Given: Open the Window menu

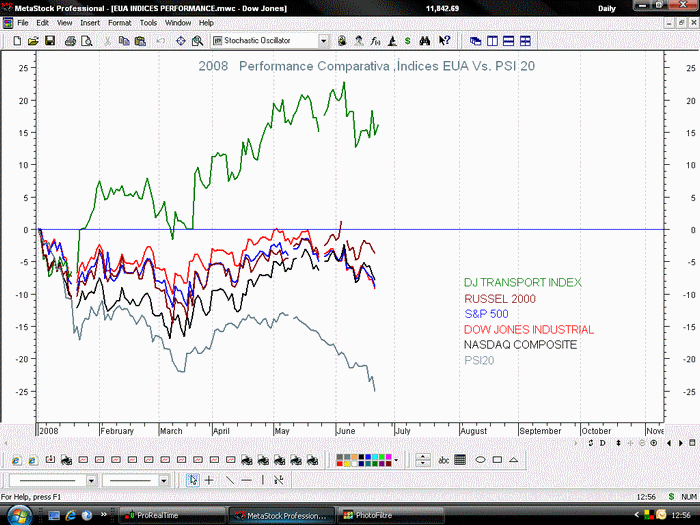Looking at the screenshot, I should 178,23.
